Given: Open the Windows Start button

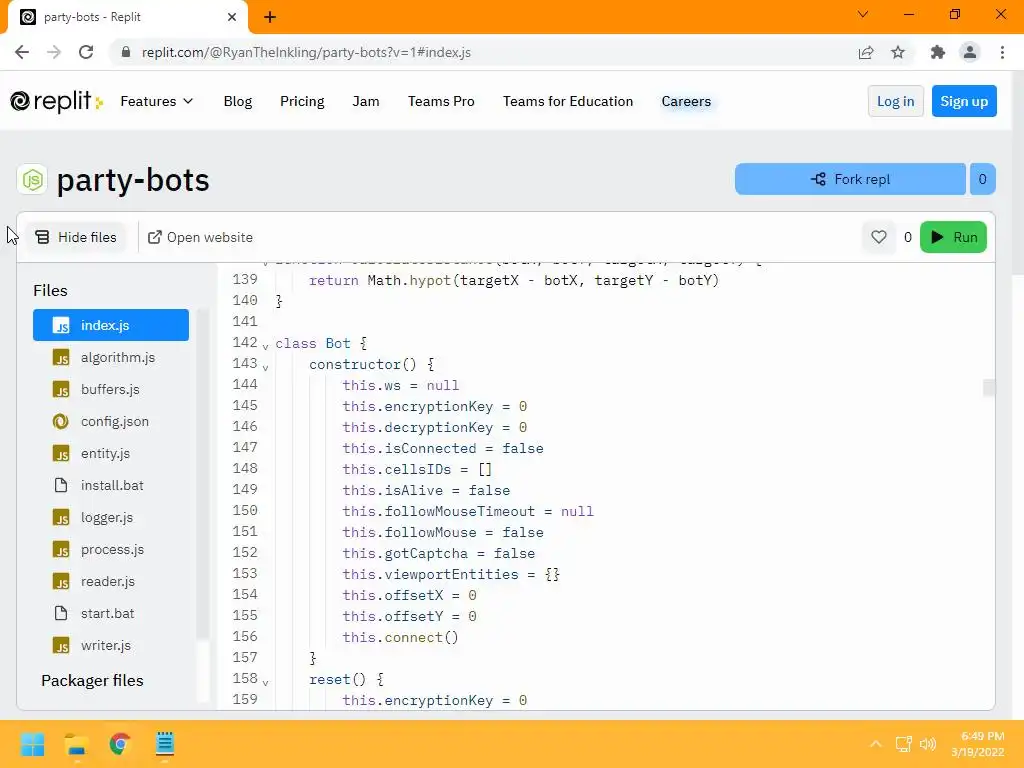Looking at the screenshot, I should coord(32,744).
